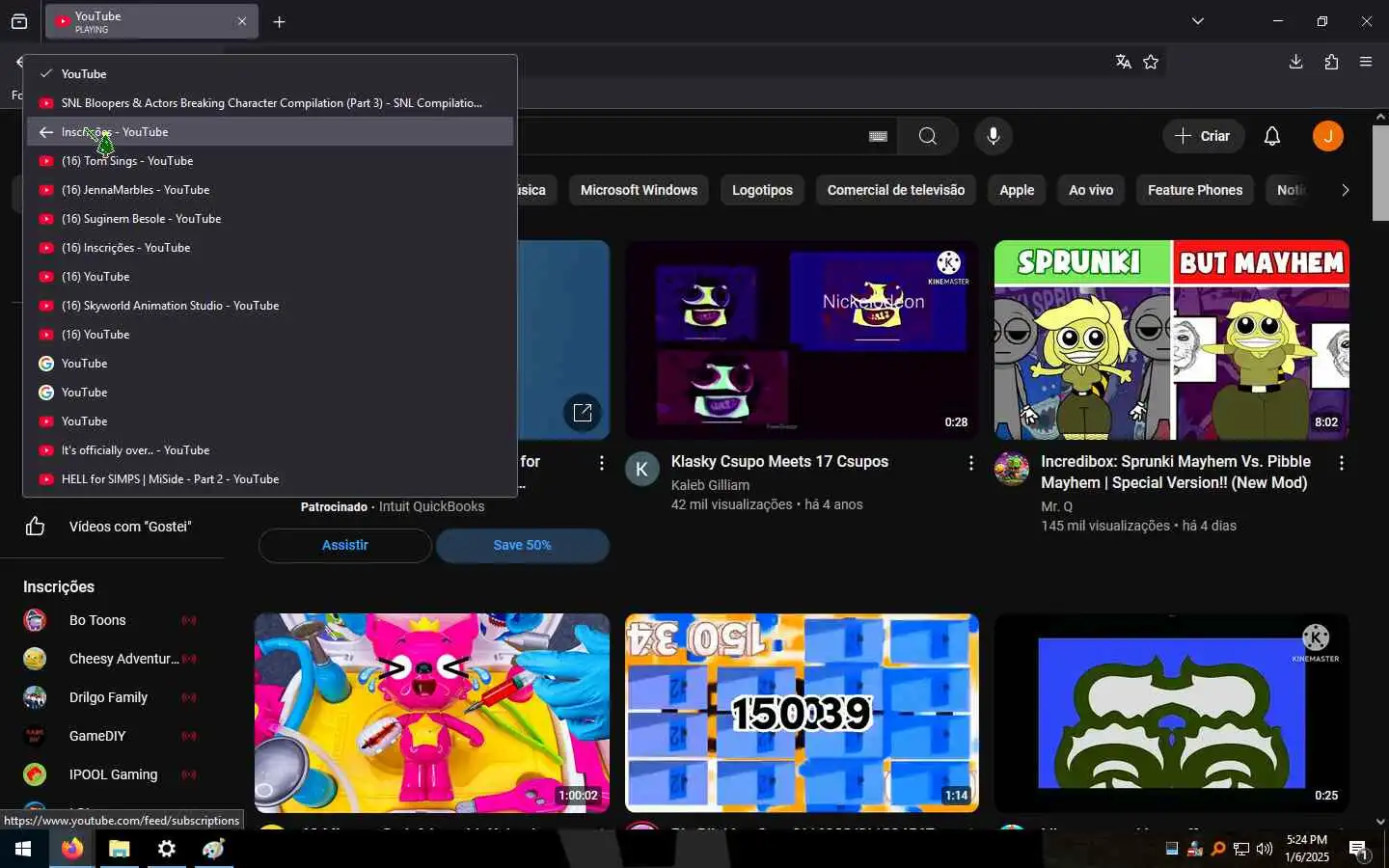Choose (16) Tom Sings - YouTube history entry
This screenshot has width=1389, height=868.
pos(270,161)
